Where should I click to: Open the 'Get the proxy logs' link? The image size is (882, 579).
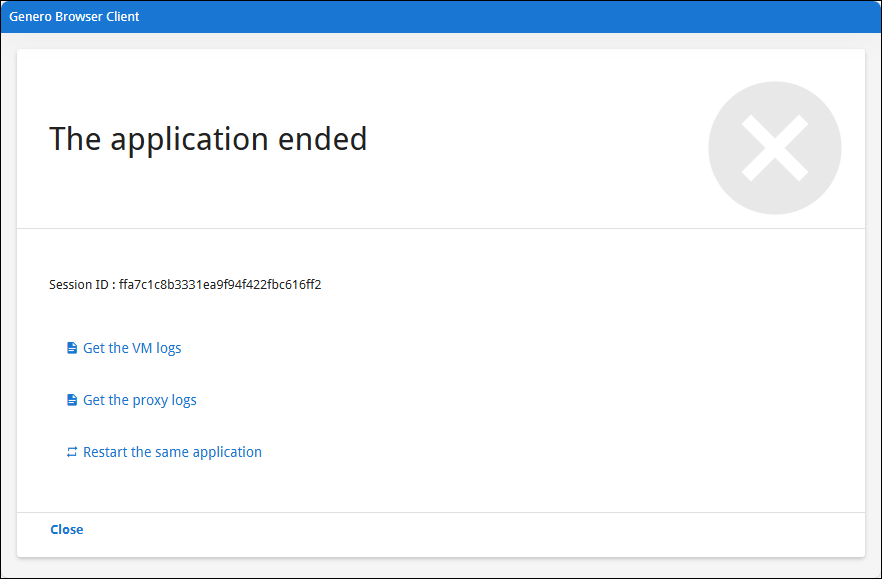[x=139, y=400]
